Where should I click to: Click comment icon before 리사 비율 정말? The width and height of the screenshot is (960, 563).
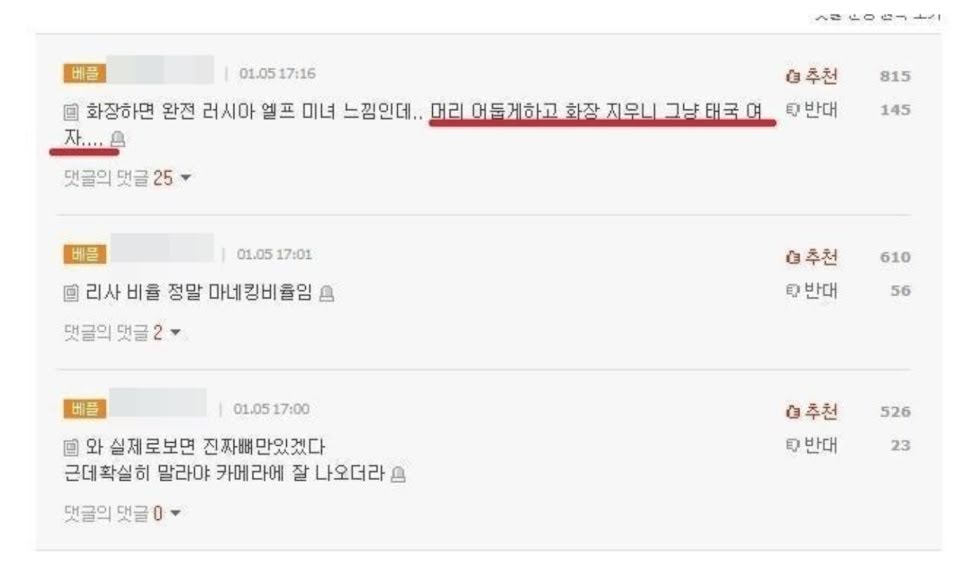pyautogui.click(x=71, y=293)
